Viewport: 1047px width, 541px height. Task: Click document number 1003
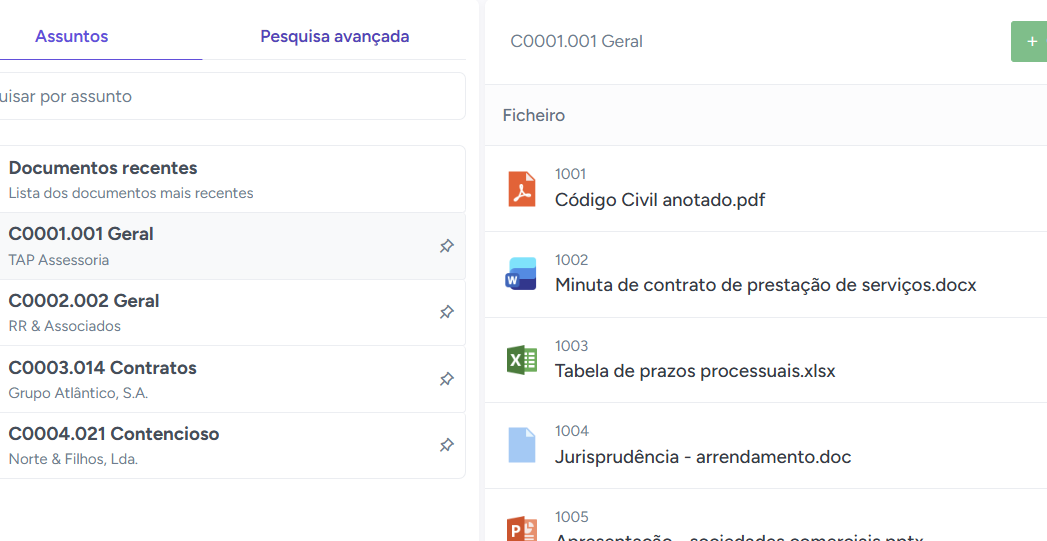tap(572, 346)
